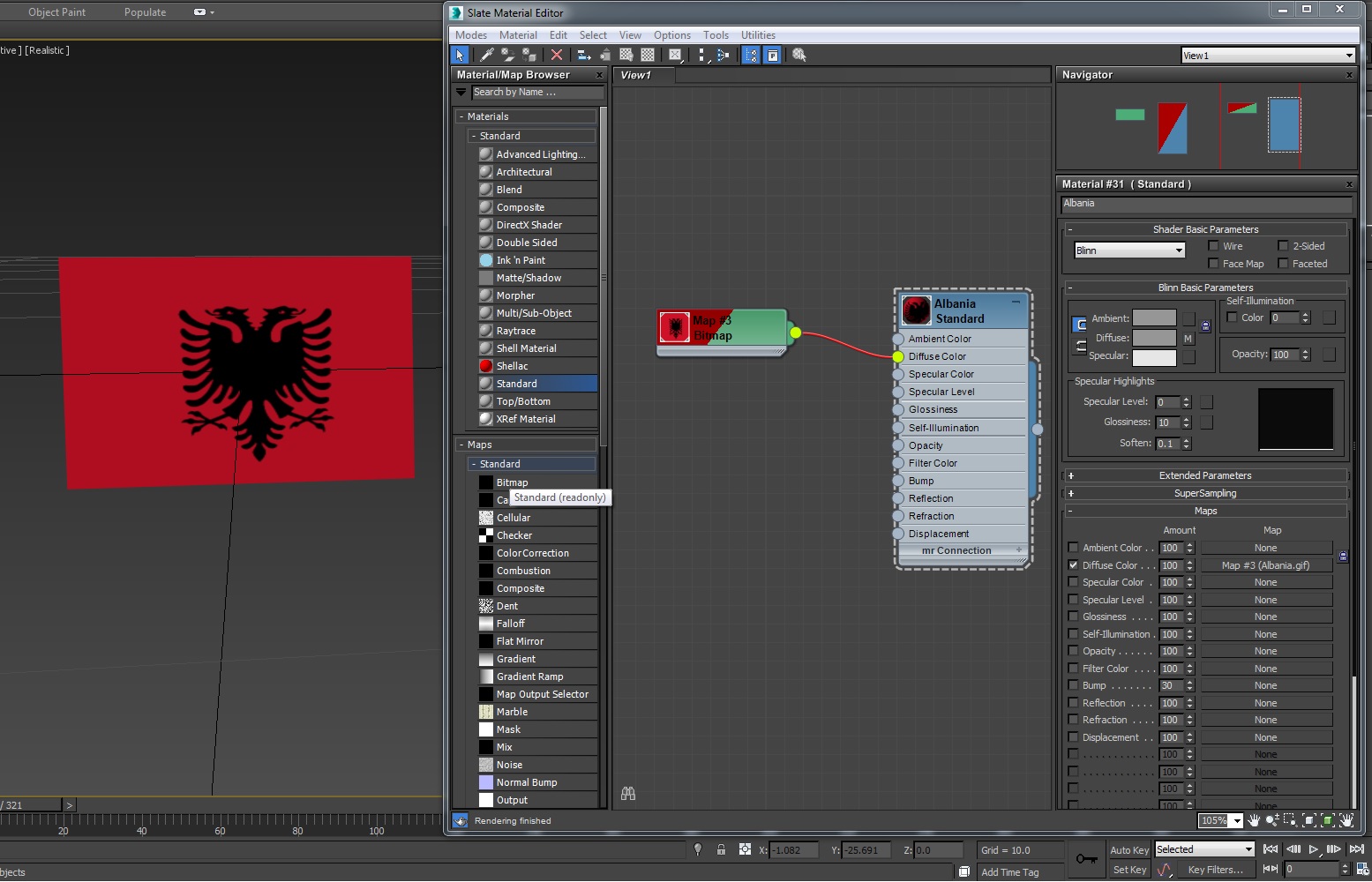The height and width of the screenshot is (882, 1372).
Task: Click the Selection Lock padlock icon
Action: click(x=721, y=849)
